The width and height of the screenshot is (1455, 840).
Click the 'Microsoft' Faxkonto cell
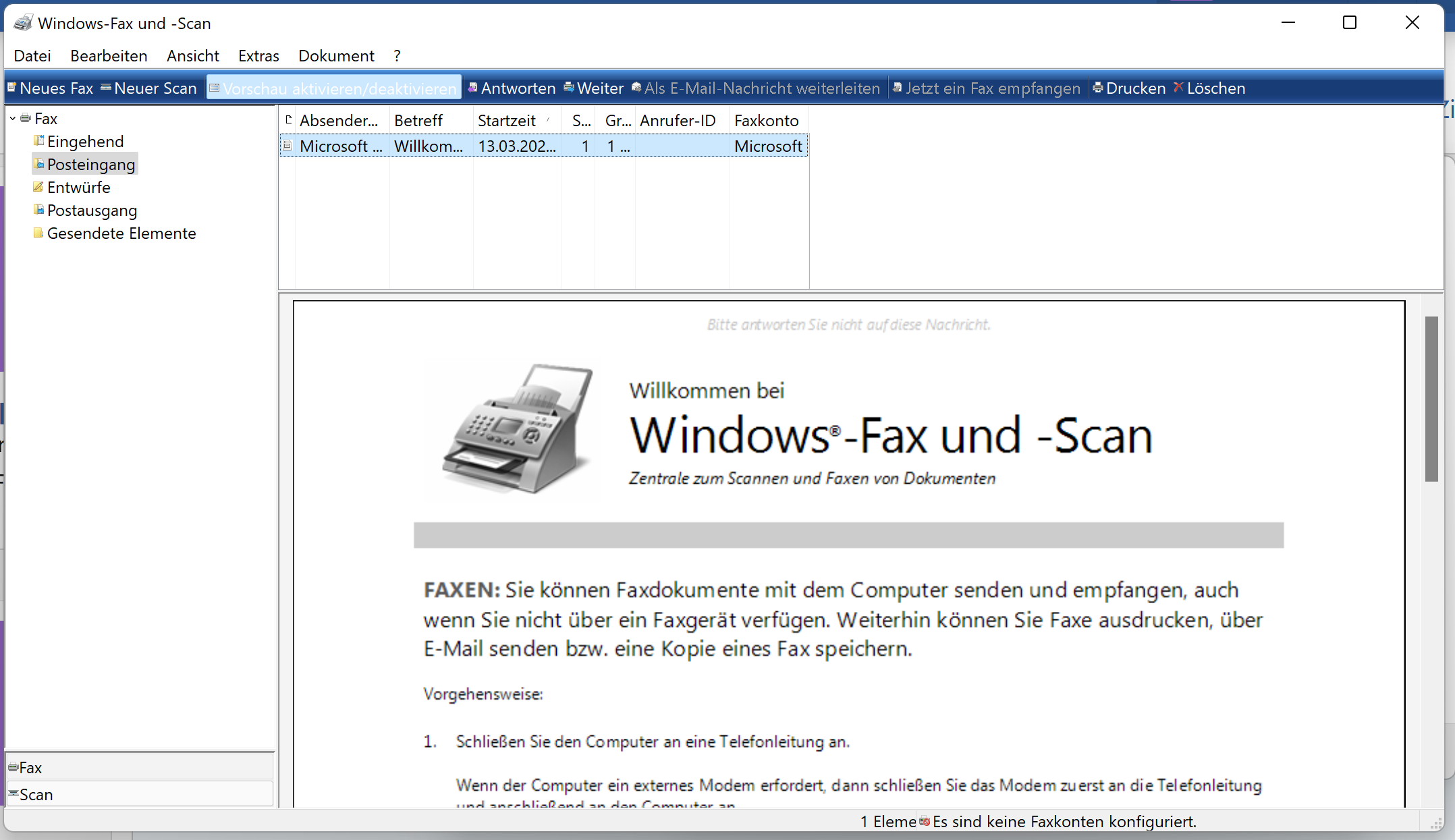point(769,146)
